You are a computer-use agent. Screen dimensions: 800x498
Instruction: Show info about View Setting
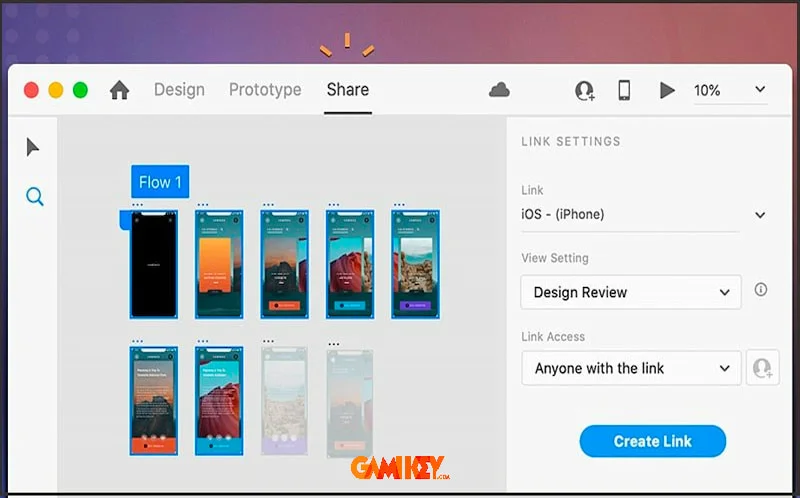point(761,290)
